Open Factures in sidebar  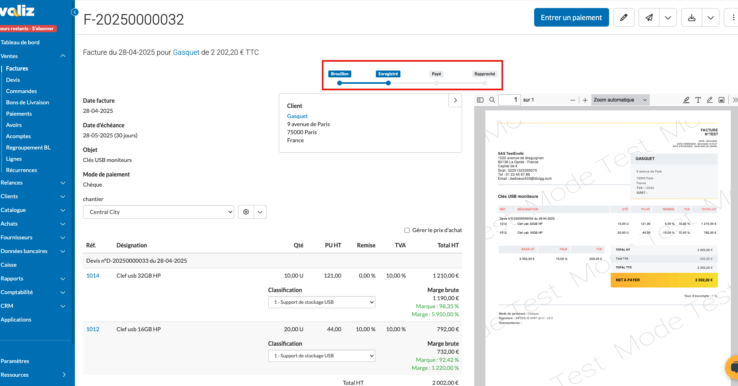coord(17,68)
